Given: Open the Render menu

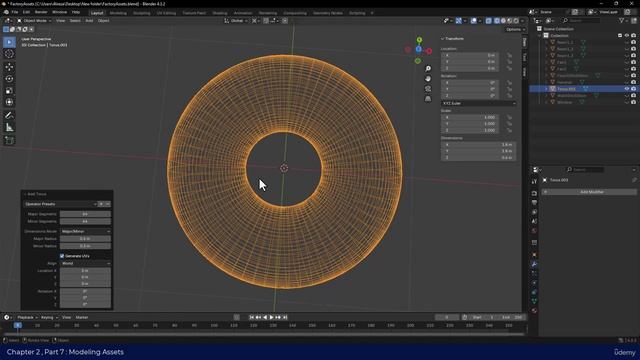Looking at the screenshot, I should (41, 12).
